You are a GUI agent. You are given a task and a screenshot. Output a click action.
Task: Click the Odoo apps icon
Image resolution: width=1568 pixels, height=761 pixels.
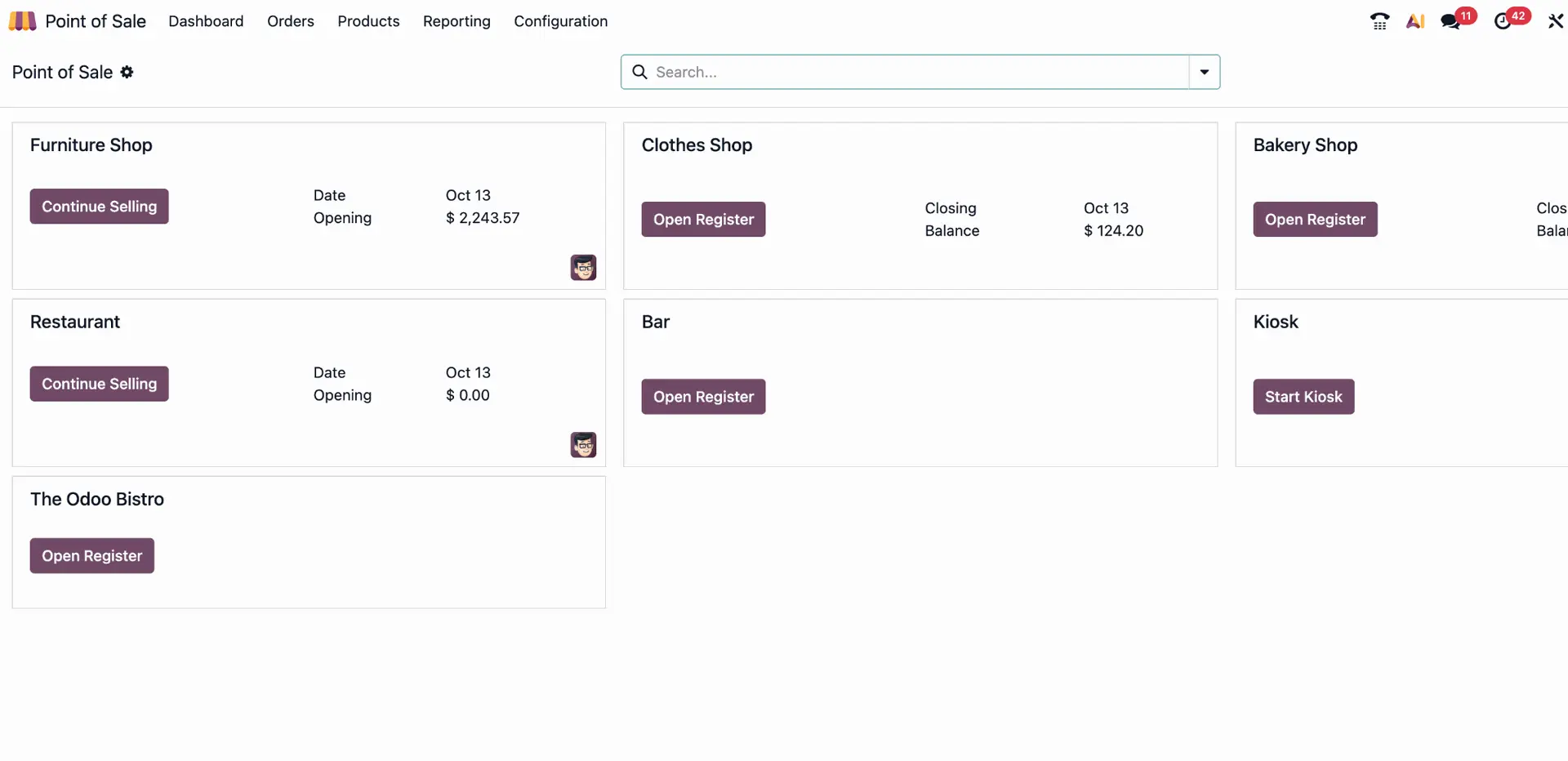22,20
